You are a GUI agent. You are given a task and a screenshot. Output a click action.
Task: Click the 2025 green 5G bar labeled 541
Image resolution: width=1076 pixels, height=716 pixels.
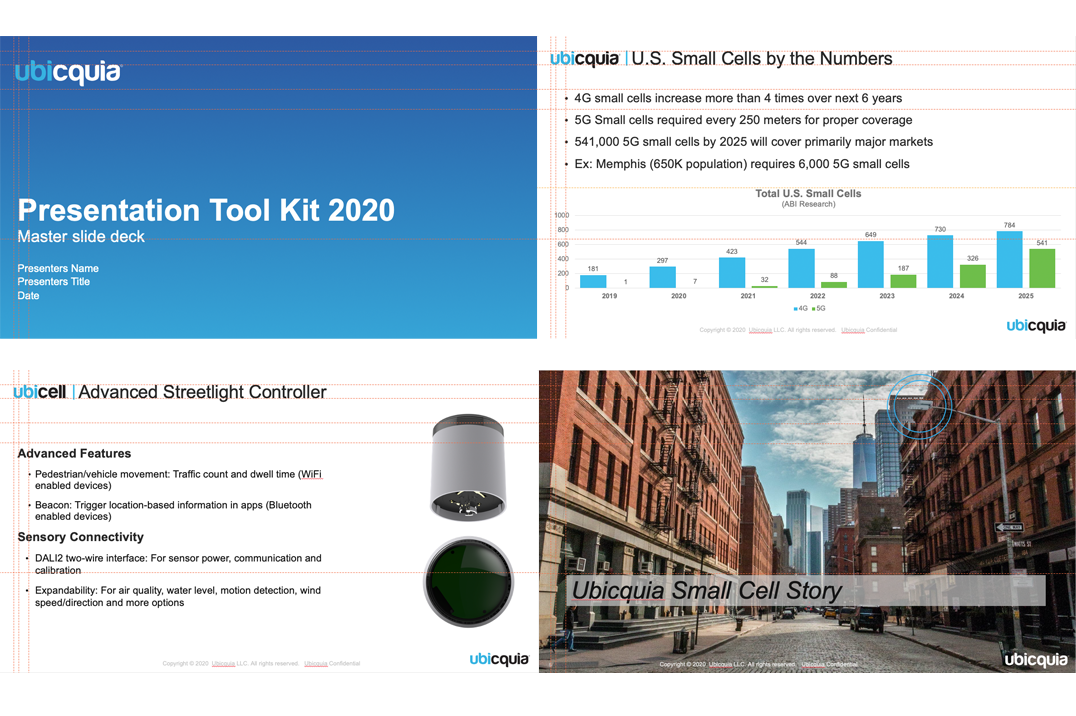tap(1042, 268)
